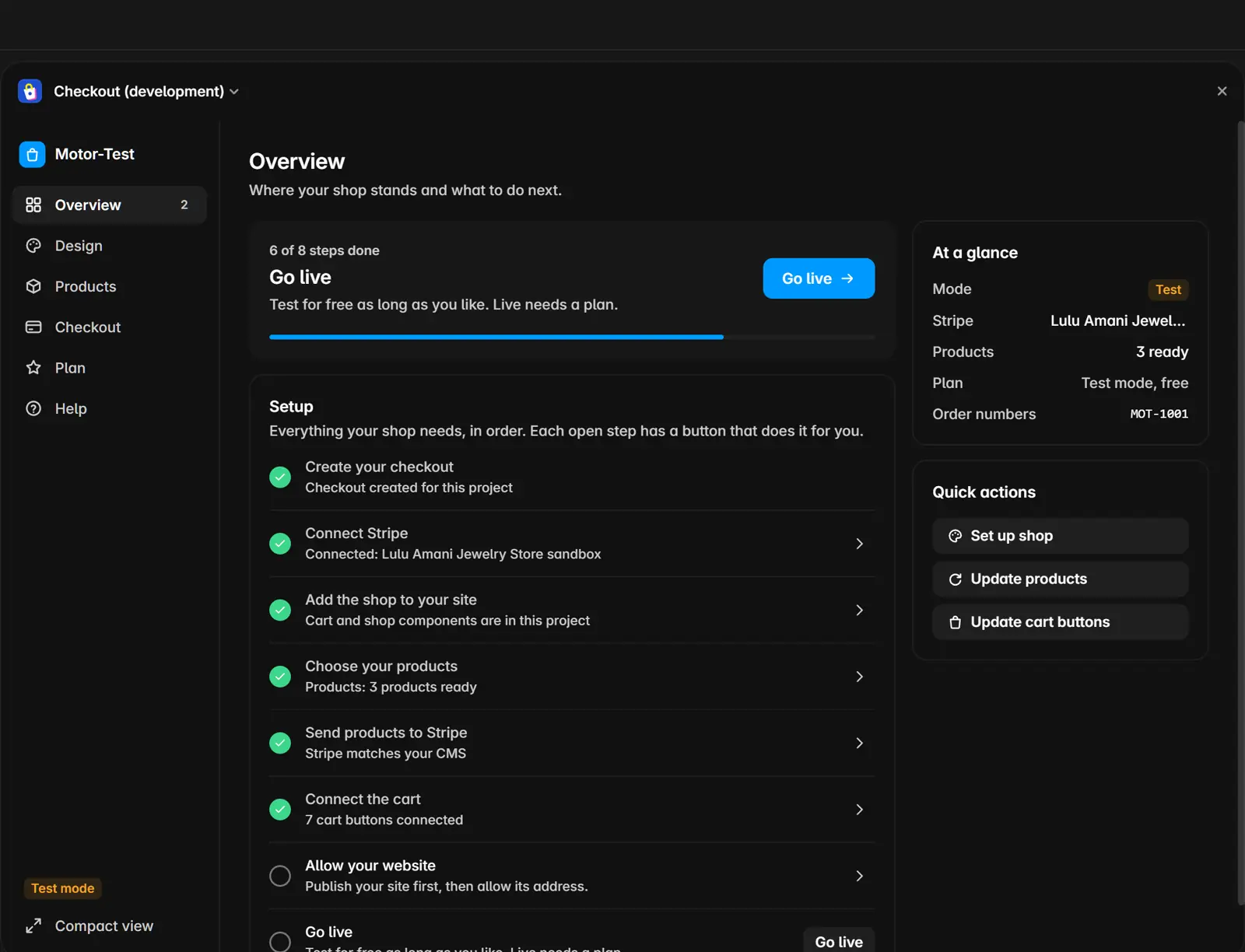Click the Set up shop quick action
The image size is (1245, 952).
point(1060,536)
